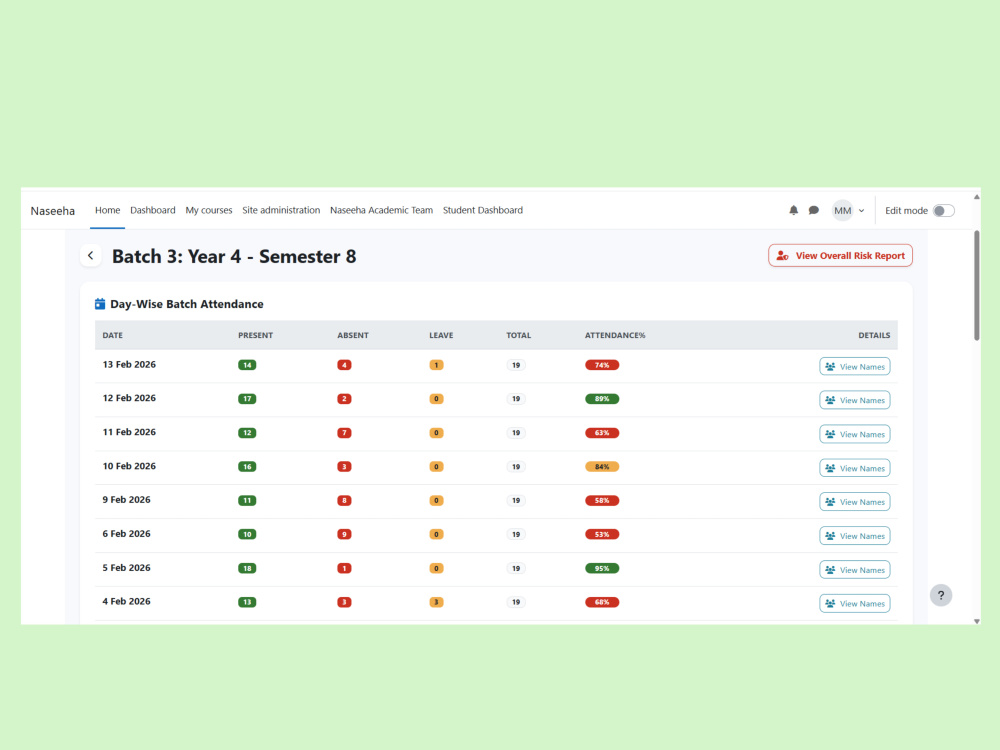1000x750 pixels.
Task: Click the page vertical scrollbar thumb
Action: [x=976, y=286]
